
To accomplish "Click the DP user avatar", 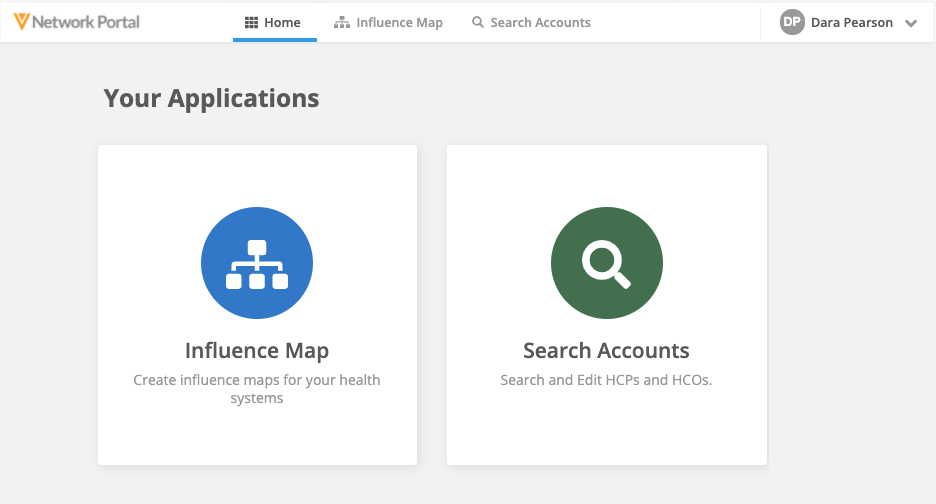I will pyautogui.click(x=792, y=22).
